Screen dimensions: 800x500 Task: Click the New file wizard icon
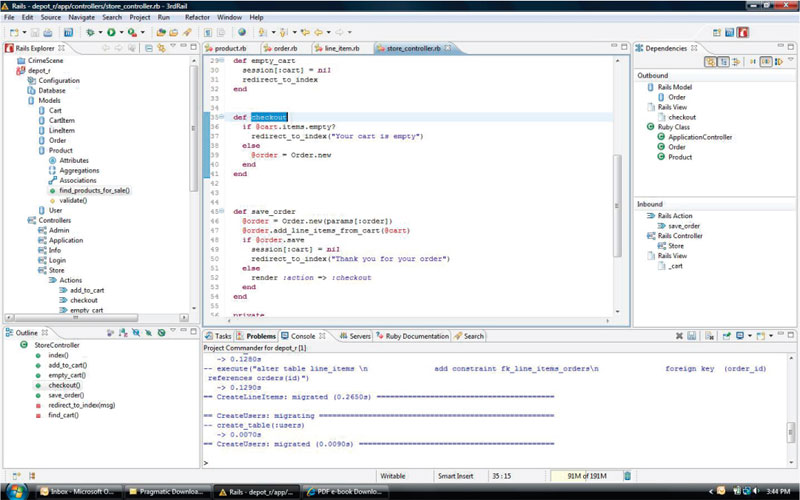pyautogui.click(x=14, y=33)
